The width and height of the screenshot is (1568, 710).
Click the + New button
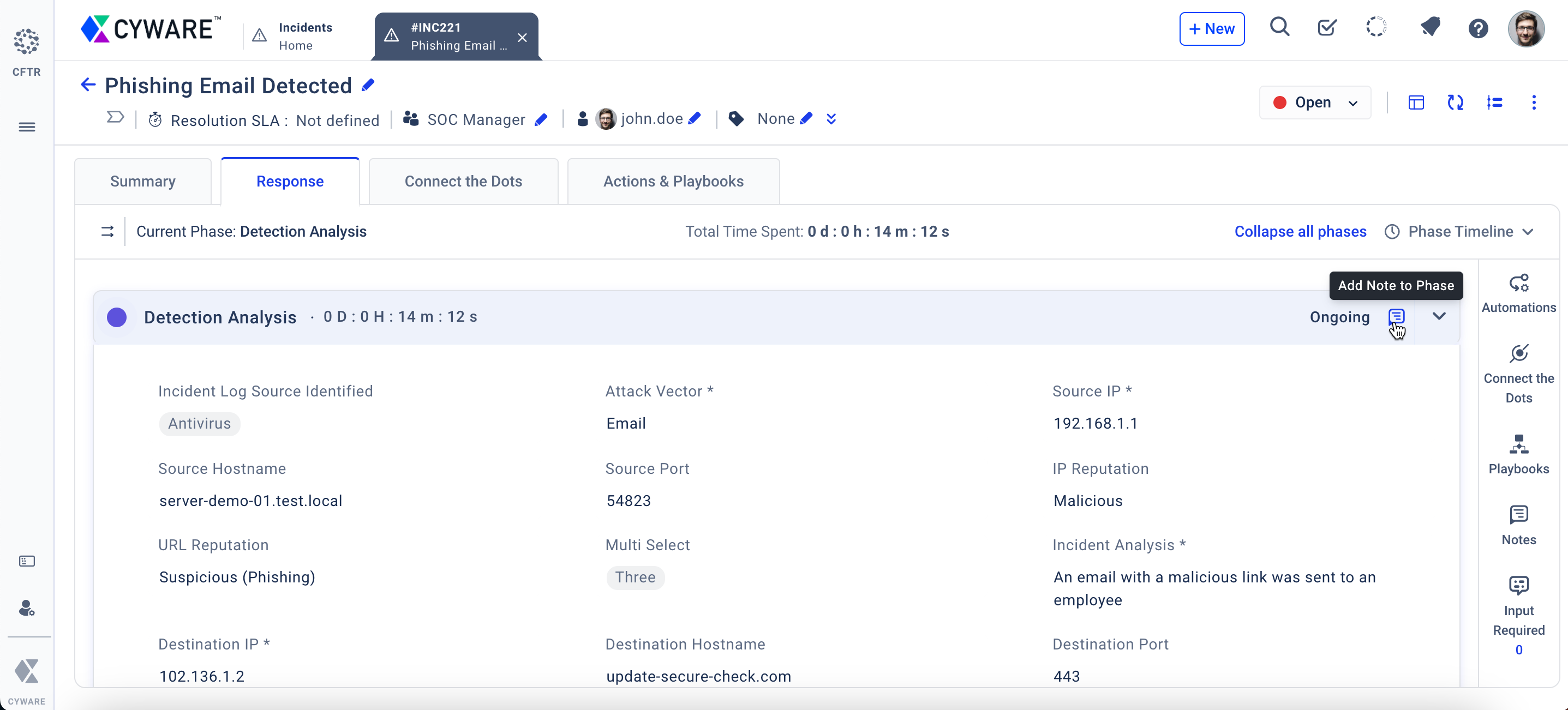pos(1211,28)
